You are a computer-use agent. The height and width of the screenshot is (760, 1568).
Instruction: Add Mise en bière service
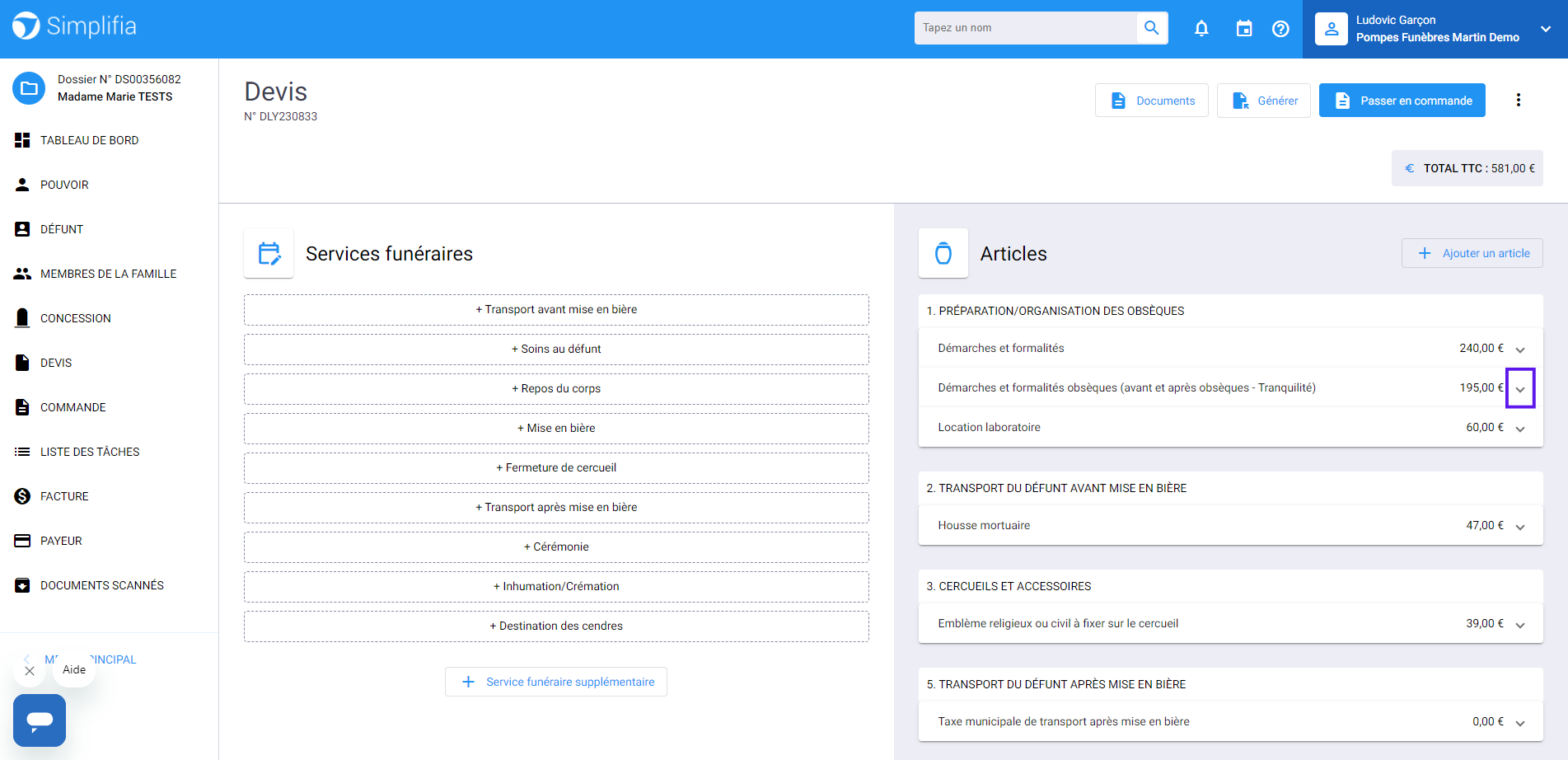point(556,429)
